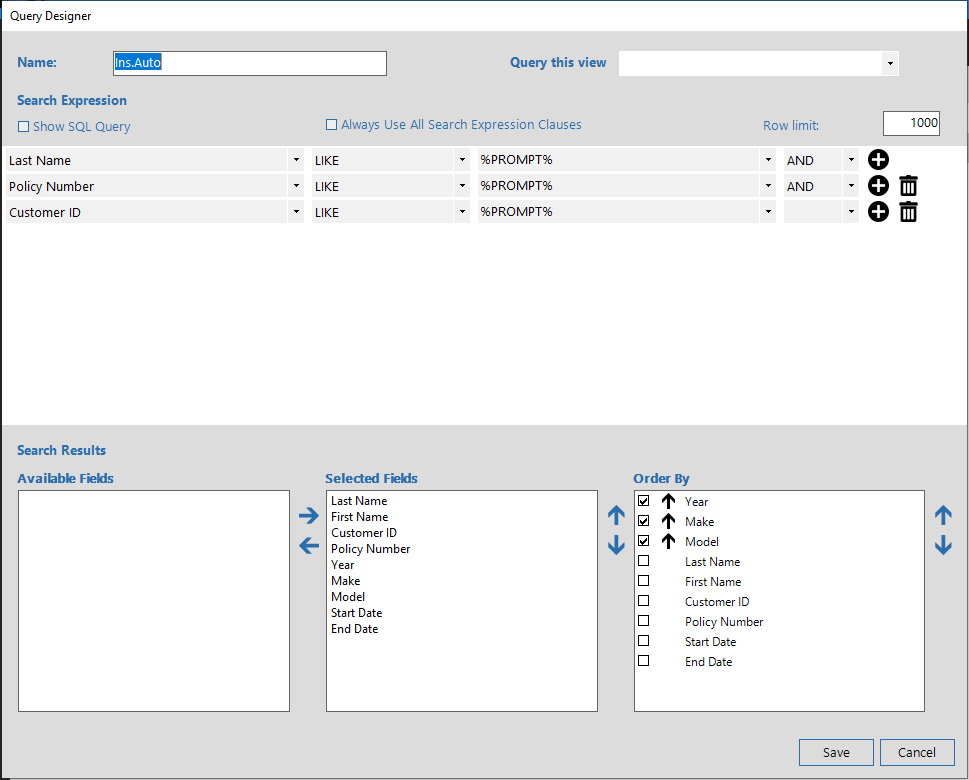Select Policy Number in Selected Fields list

point(370,549)
